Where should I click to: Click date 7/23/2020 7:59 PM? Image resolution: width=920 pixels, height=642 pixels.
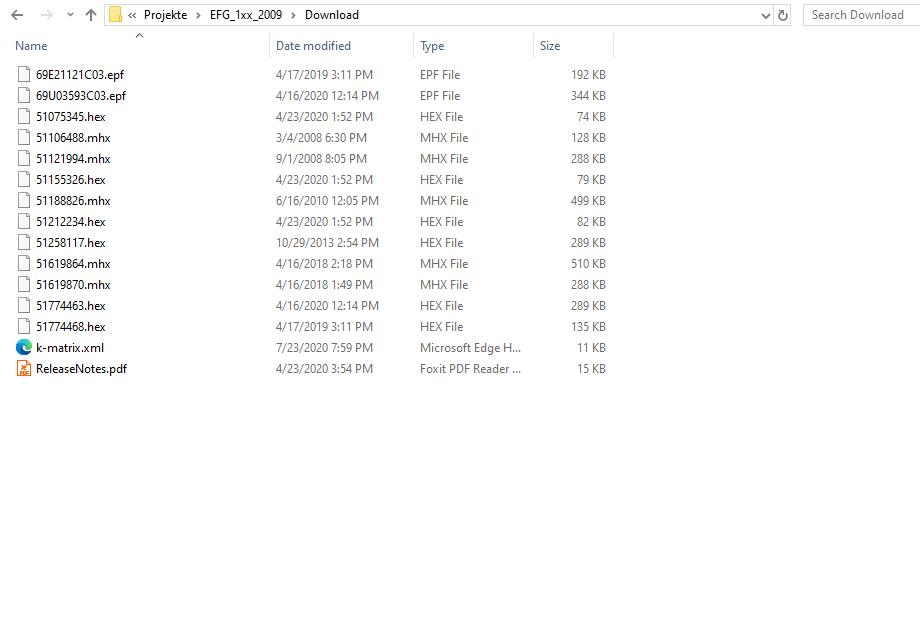[324, 348]
